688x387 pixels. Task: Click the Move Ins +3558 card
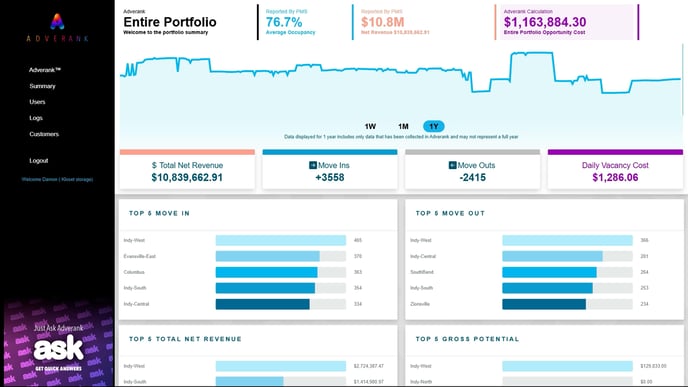330,169
